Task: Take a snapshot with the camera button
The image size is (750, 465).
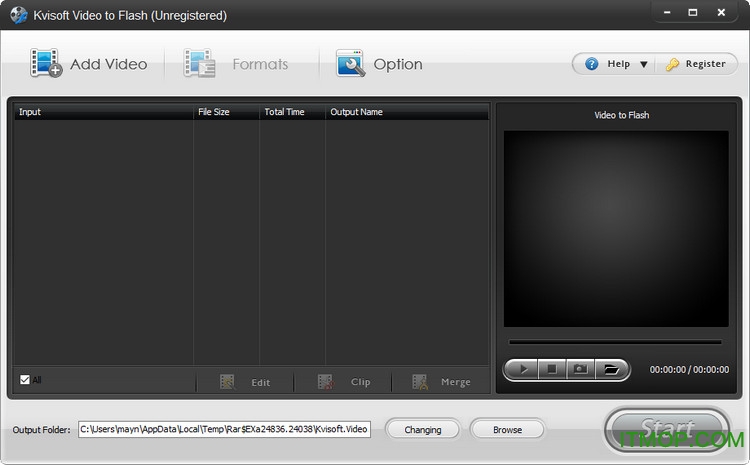Action: point(580,369)
